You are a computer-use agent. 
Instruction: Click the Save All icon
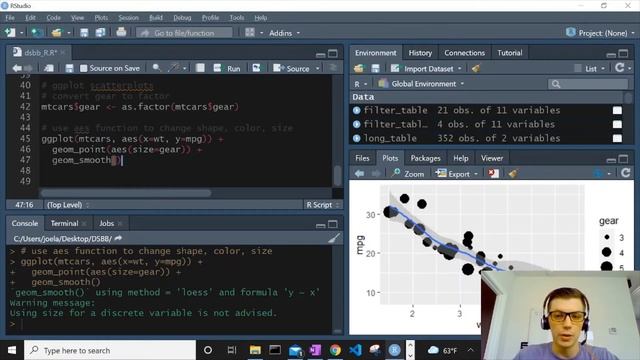click(100, 33)
